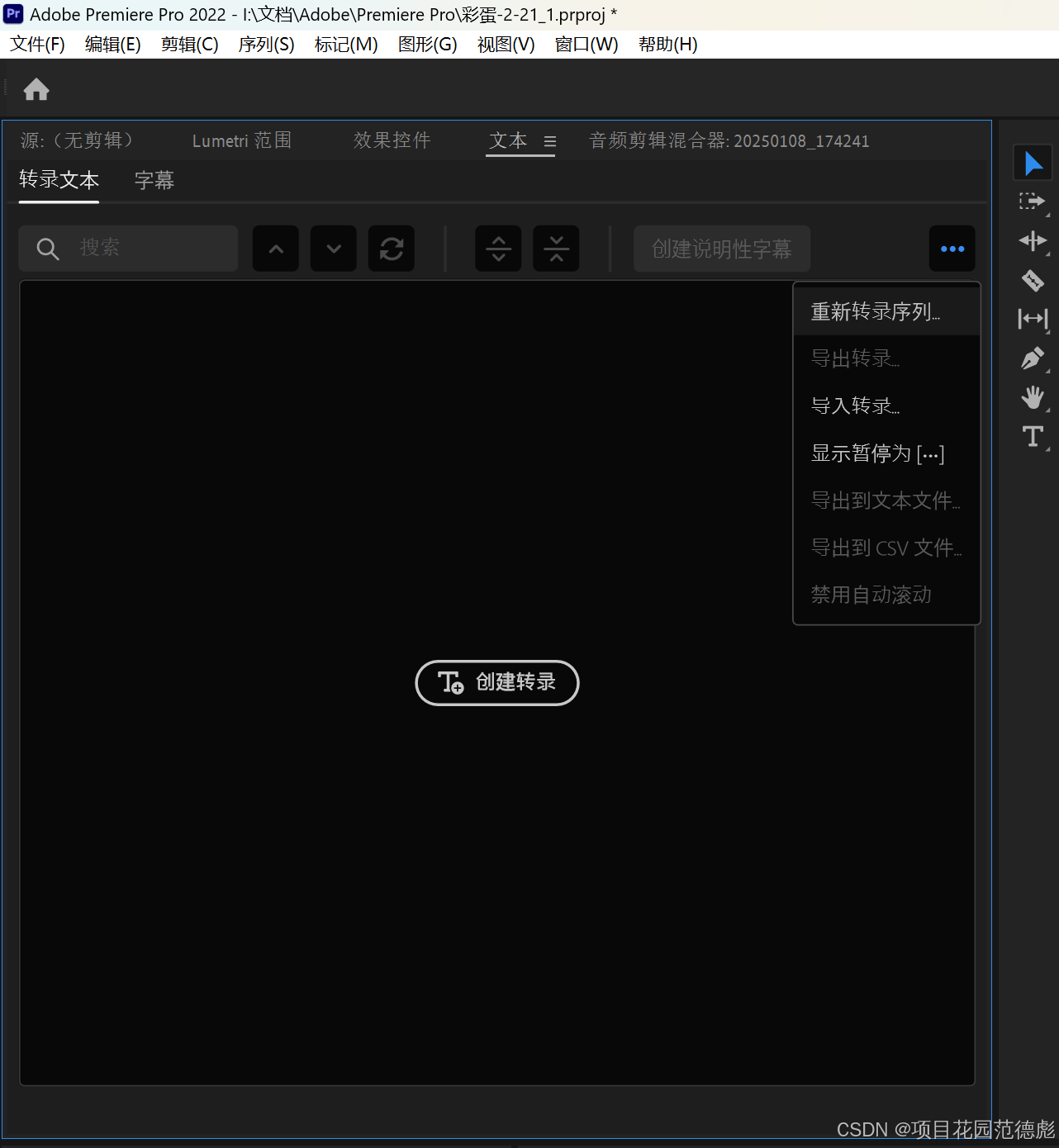Open the 文本 panel hamburger menu
Viewport: 1059px width, 1148px height.
pos(550,141)
